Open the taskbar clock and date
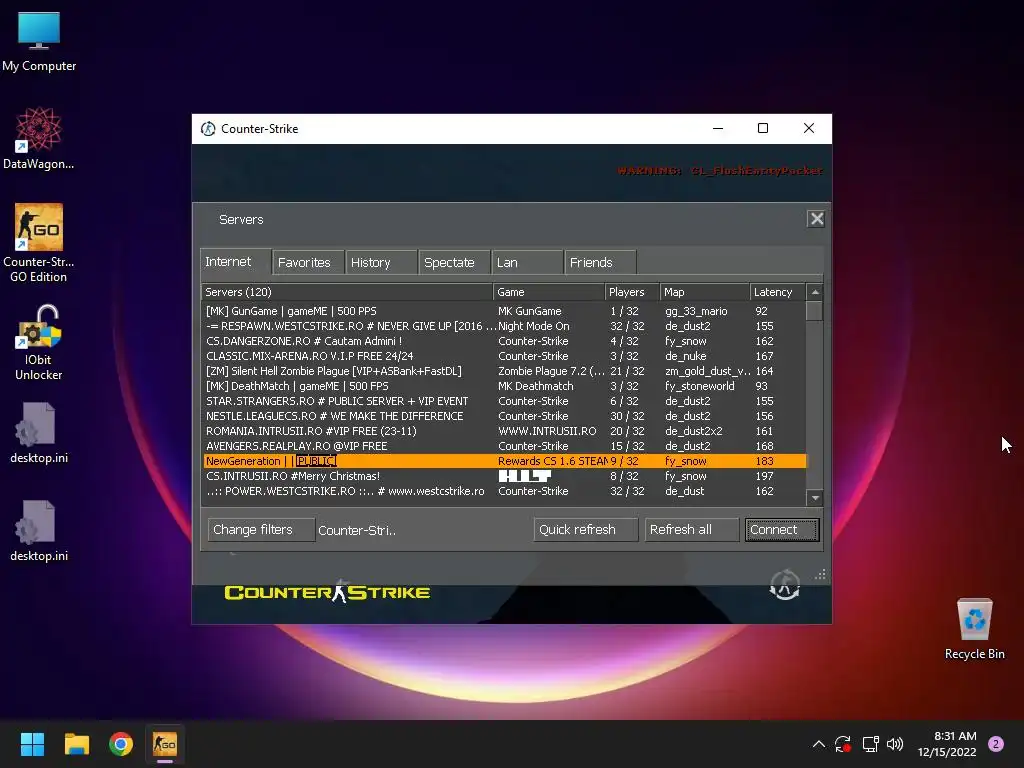Screen dimensions: 1024x768 [947, 744]
